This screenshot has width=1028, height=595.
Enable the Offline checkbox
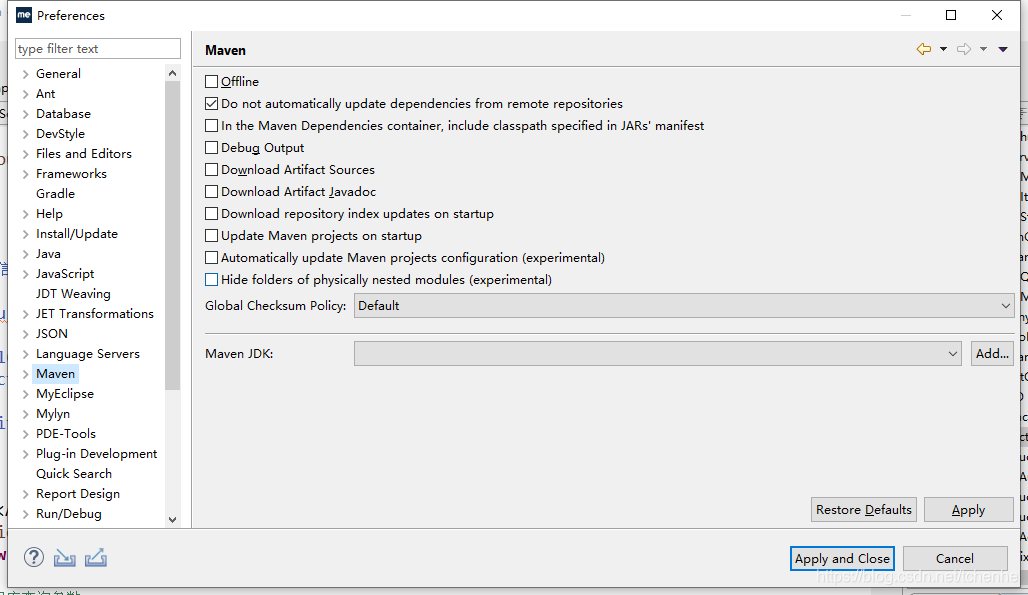211,81
